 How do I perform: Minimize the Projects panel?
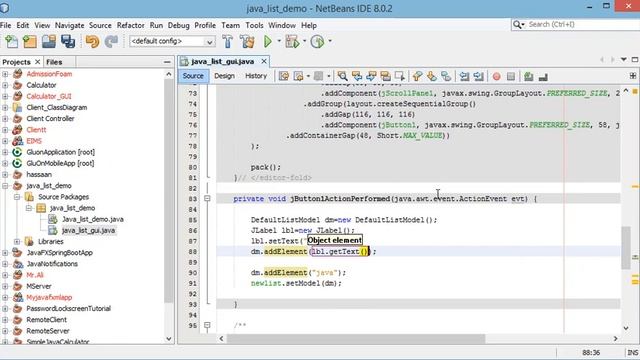point(167,62)
